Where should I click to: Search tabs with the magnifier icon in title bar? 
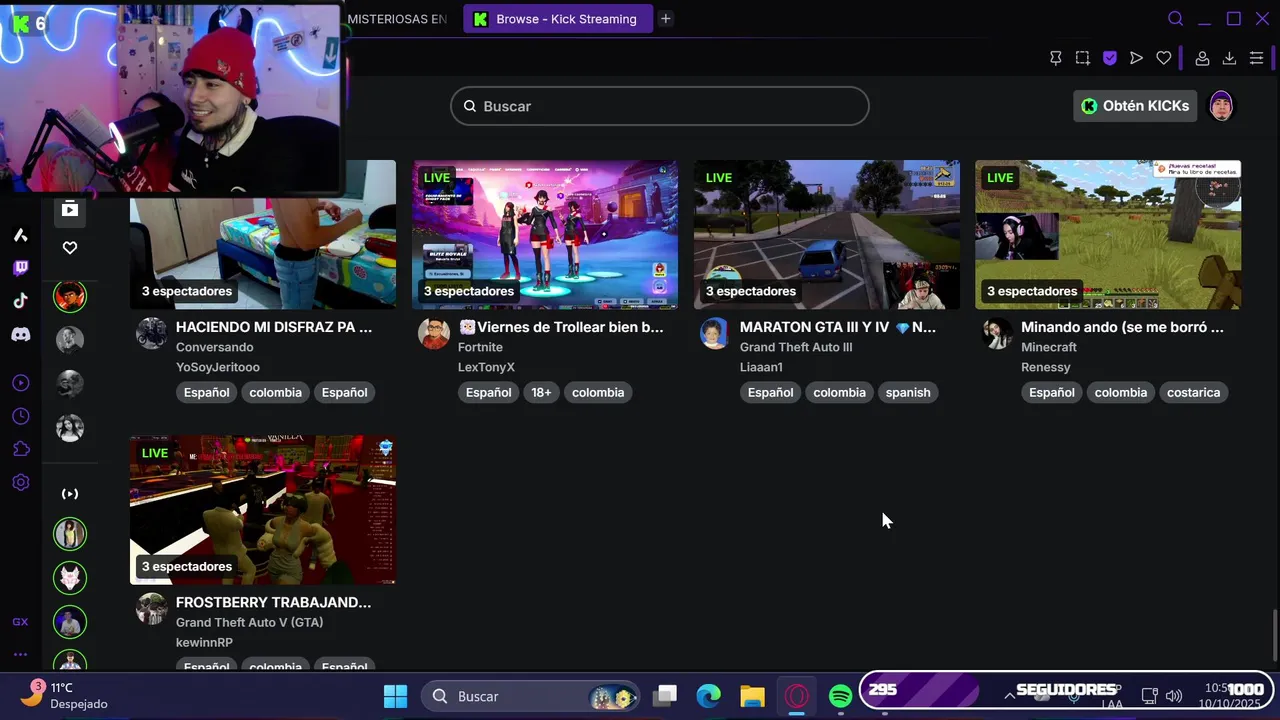point(1176,19)
